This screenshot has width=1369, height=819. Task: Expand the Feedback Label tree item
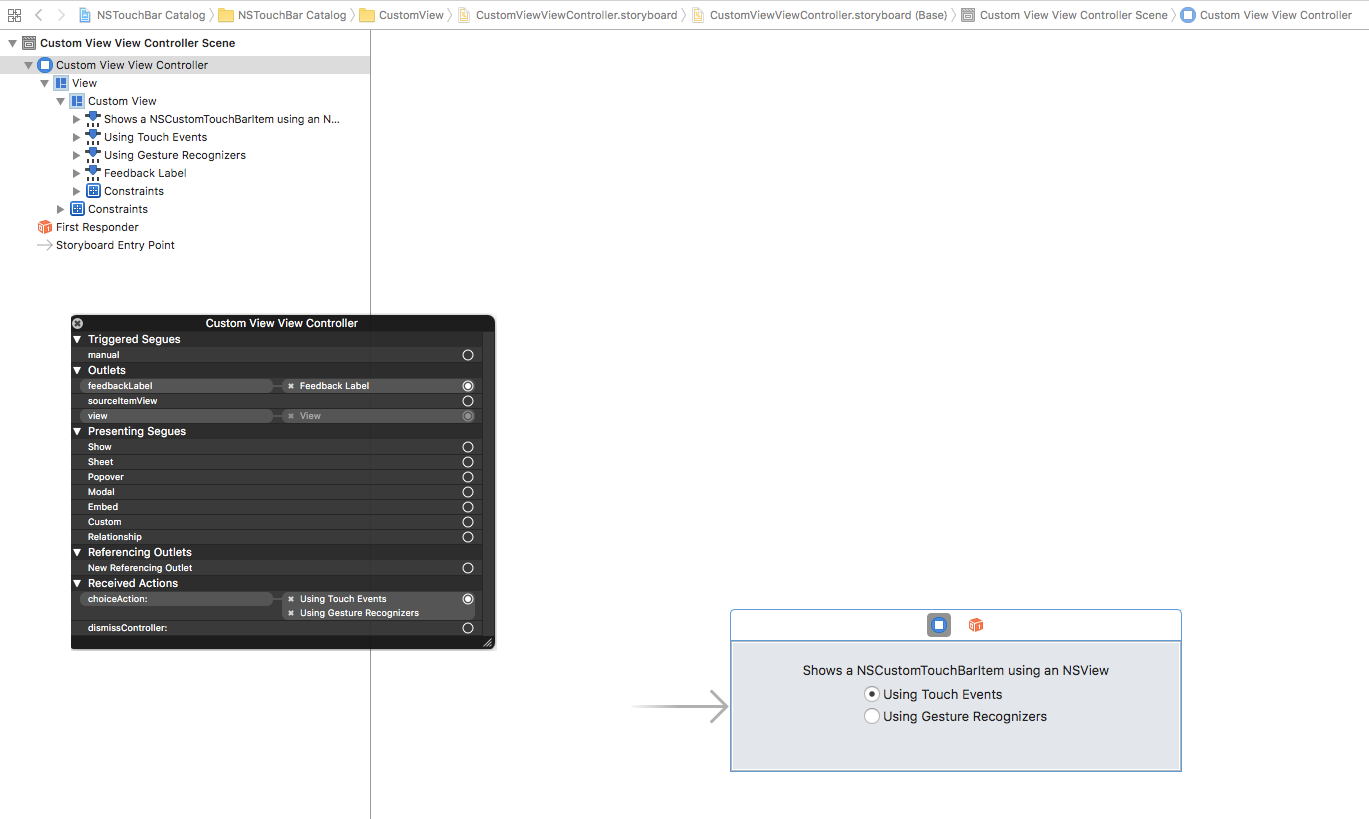[x=76, y=173]
